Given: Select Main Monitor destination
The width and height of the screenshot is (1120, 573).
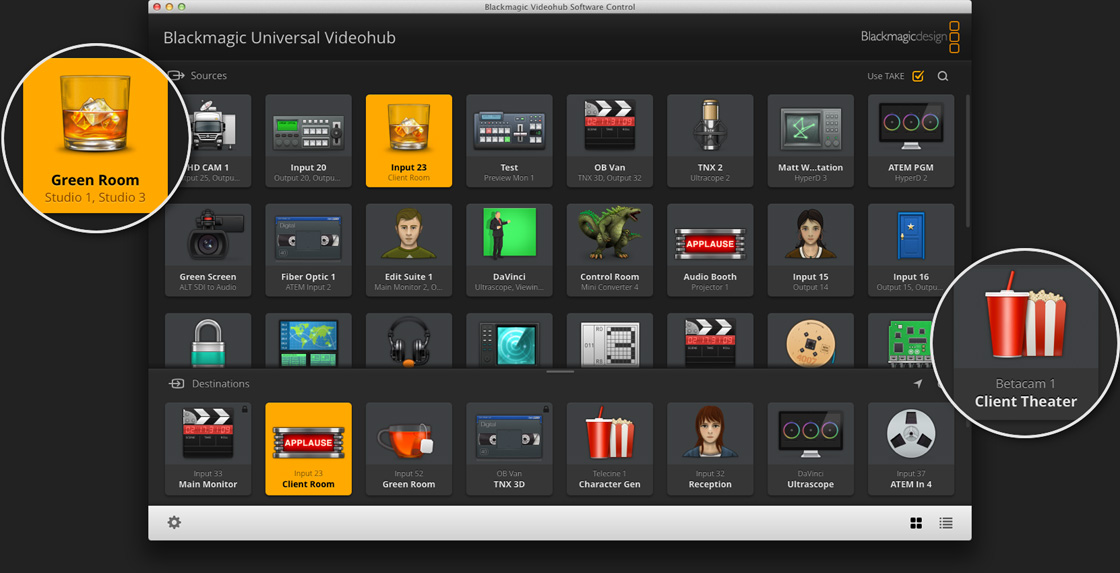Looking at the screenshot, I should click(208, 449).
